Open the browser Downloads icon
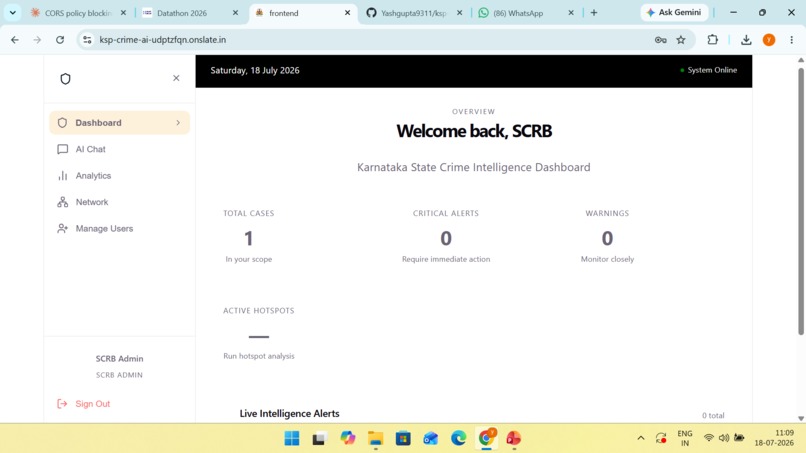This screenshot has height=453, width=806. [746, 40]
